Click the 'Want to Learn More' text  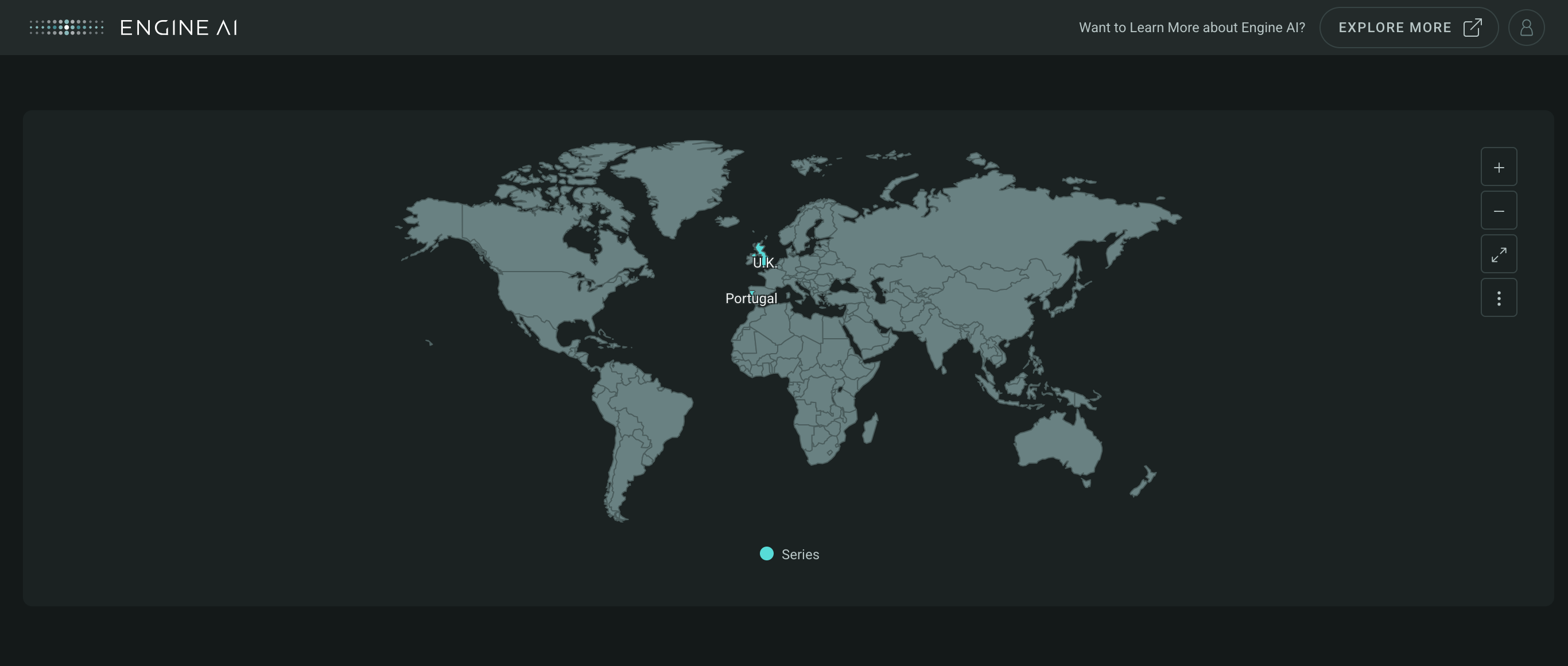tap(1192, 28)
